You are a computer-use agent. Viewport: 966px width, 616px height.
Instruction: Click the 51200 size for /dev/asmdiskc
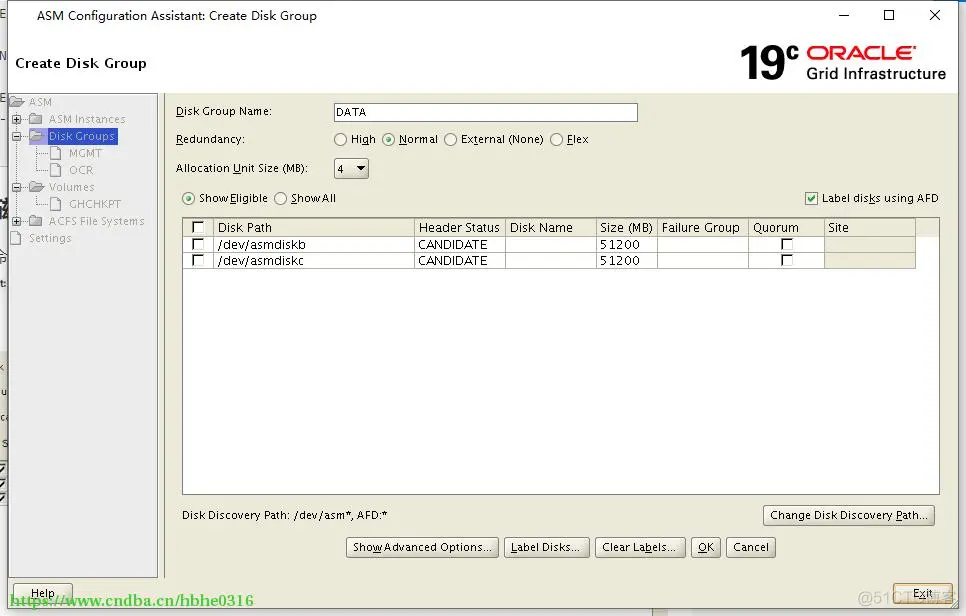(x=627, y=261)
